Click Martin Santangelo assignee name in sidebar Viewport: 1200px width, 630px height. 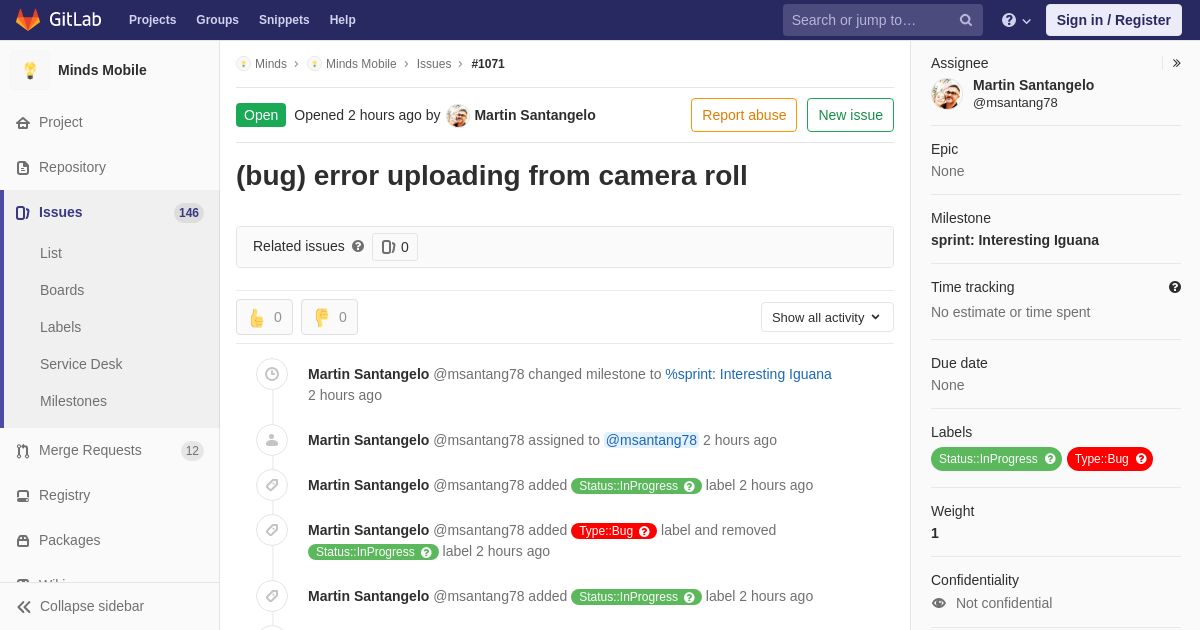pyautogui.click(x=1033, y=85)
